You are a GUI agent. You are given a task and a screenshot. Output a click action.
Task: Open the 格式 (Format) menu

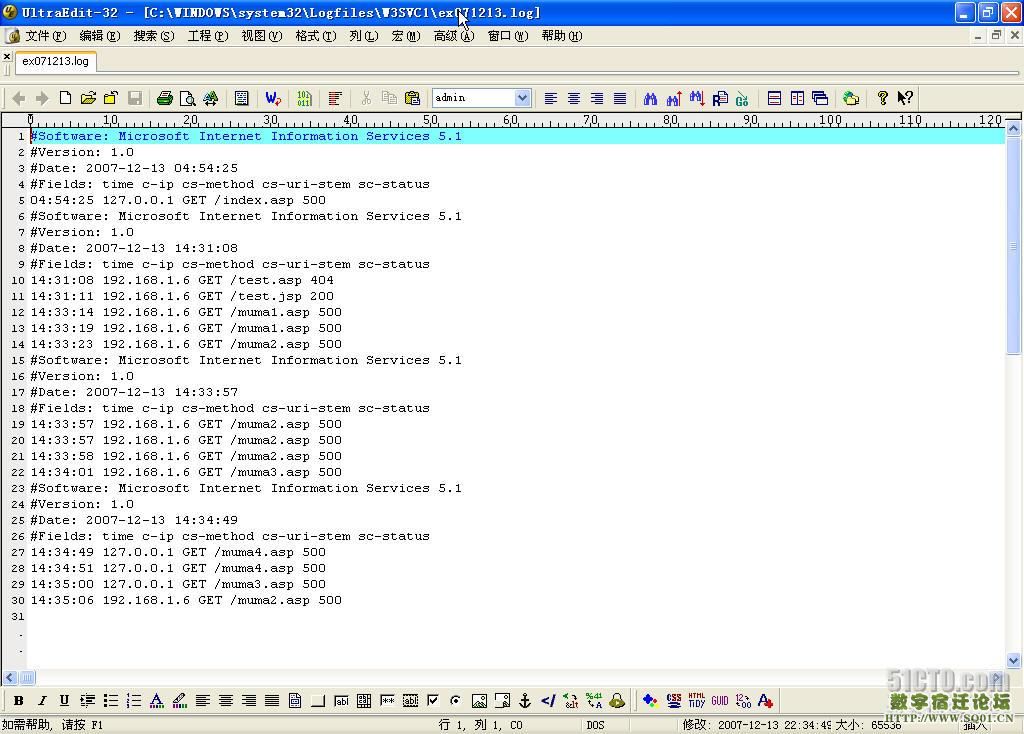[x=316, y=36]
